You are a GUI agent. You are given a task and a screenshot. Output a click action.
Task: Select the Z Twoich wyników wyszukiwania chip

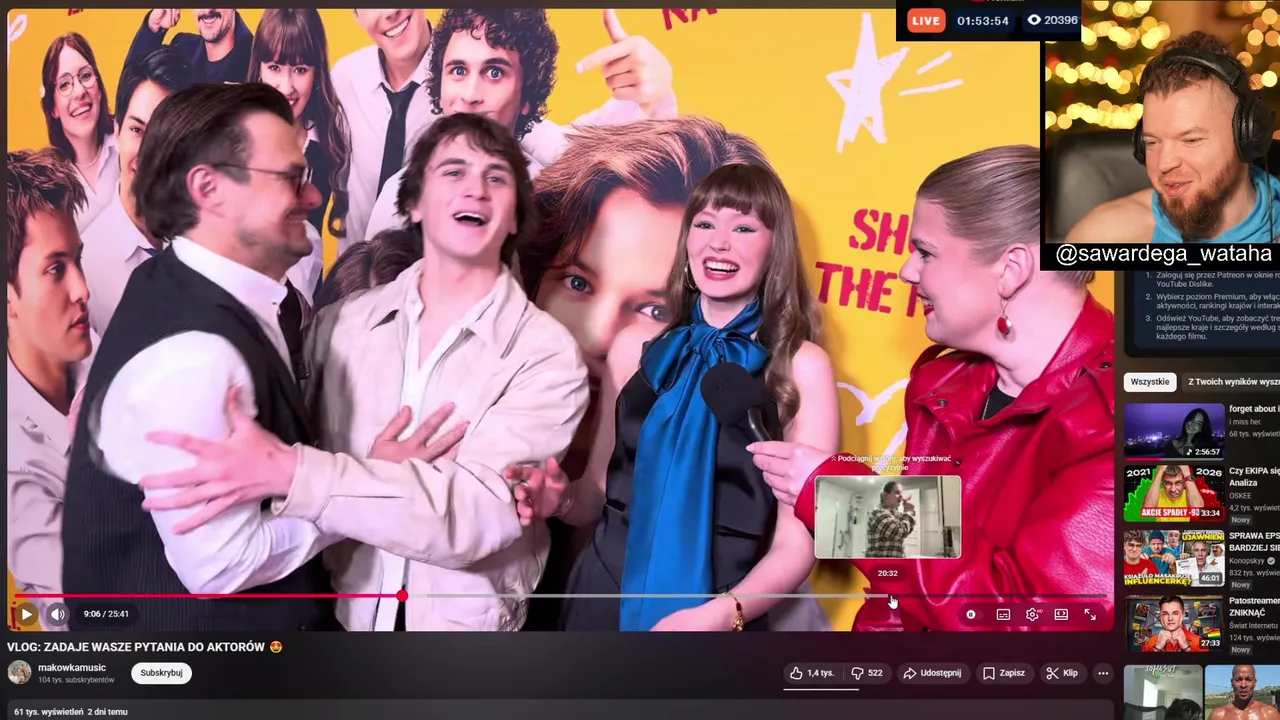(x=1232, y=382)
